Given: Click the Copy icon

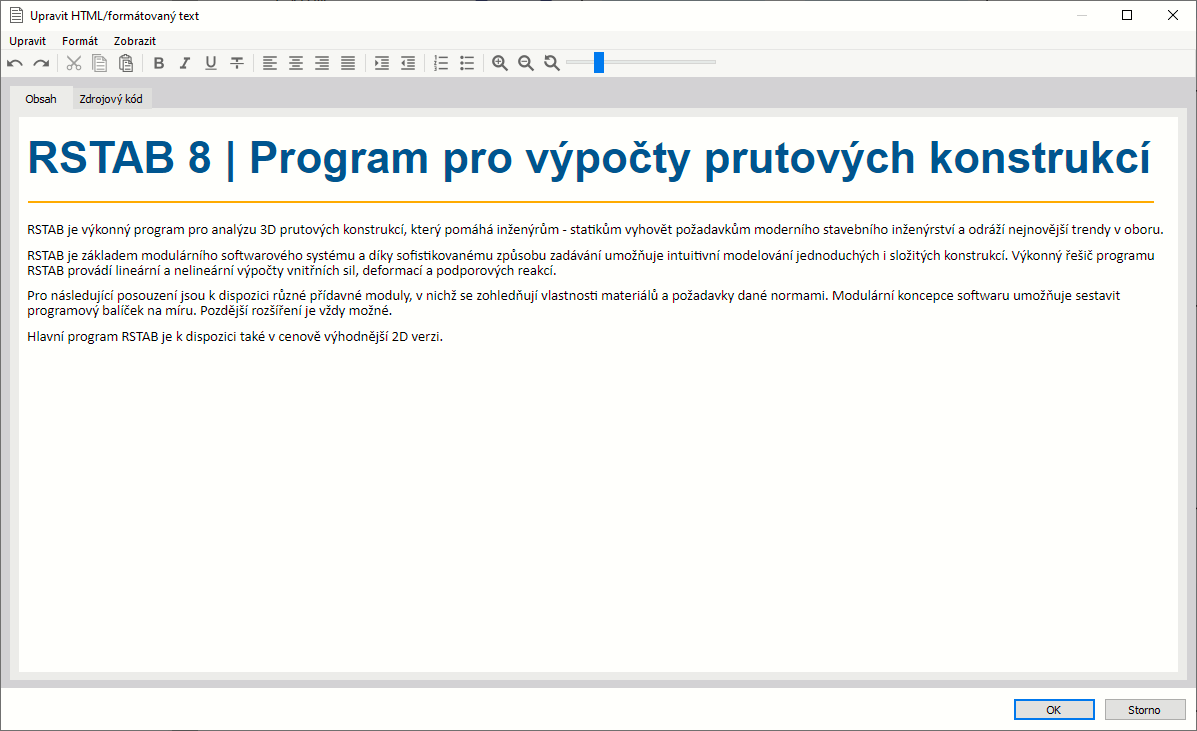Looking at the screenshot, I should point(99,62).
